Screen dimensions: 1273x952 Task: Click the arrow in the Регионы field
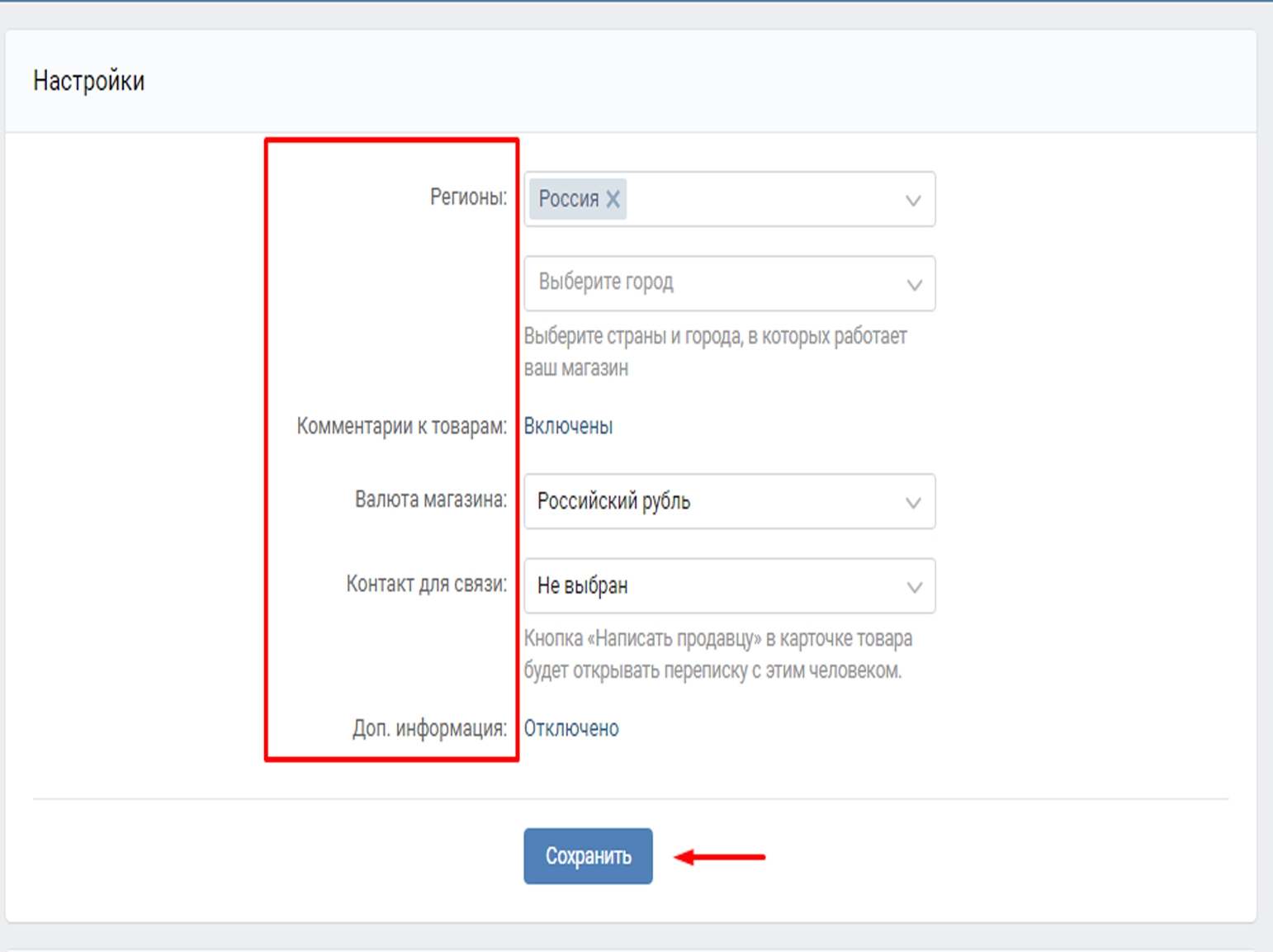click(x=912, y=200)
